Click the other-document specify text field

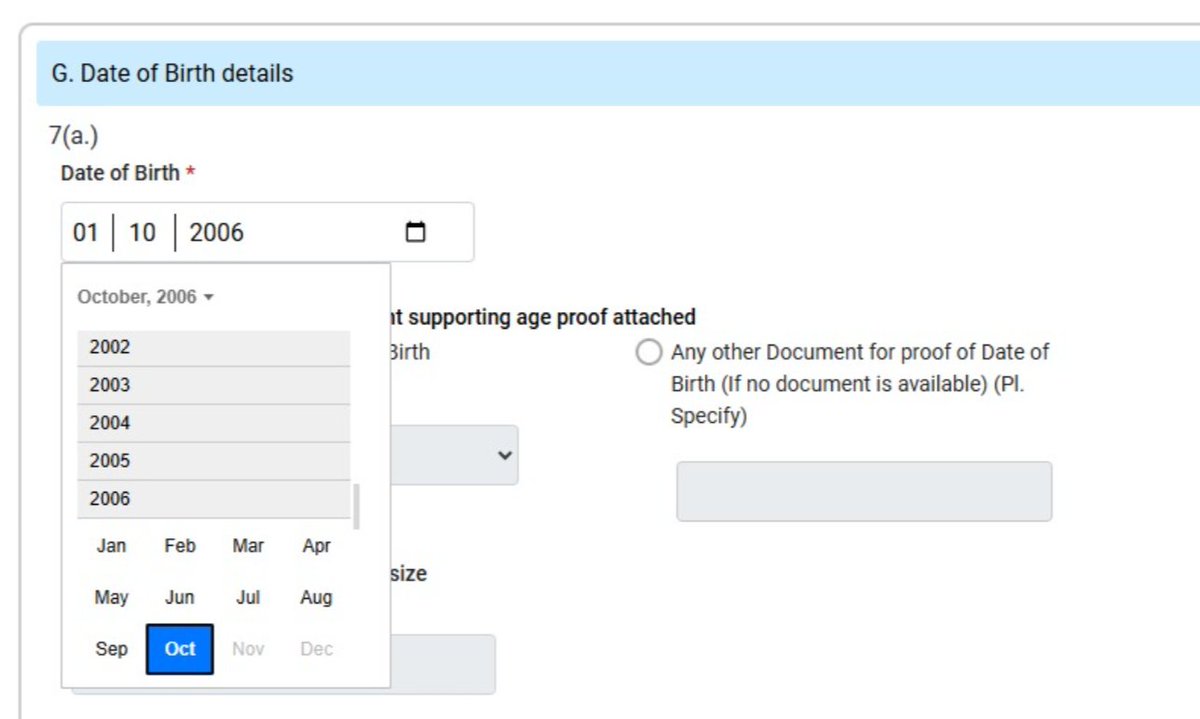(x=864, y=491)
